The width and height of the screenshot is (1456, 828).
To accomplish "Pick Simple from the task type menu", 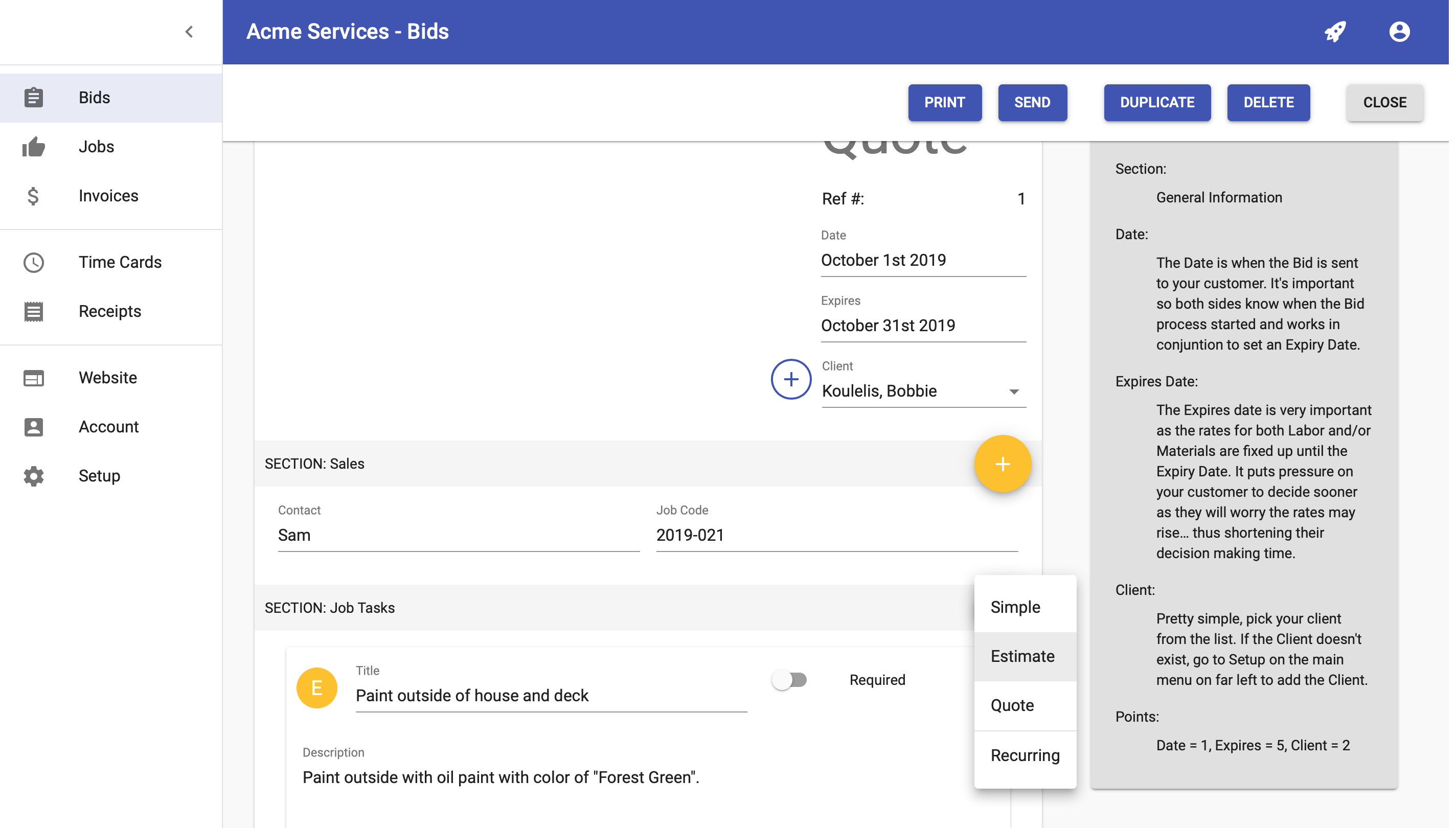I will click(1015, 607).
